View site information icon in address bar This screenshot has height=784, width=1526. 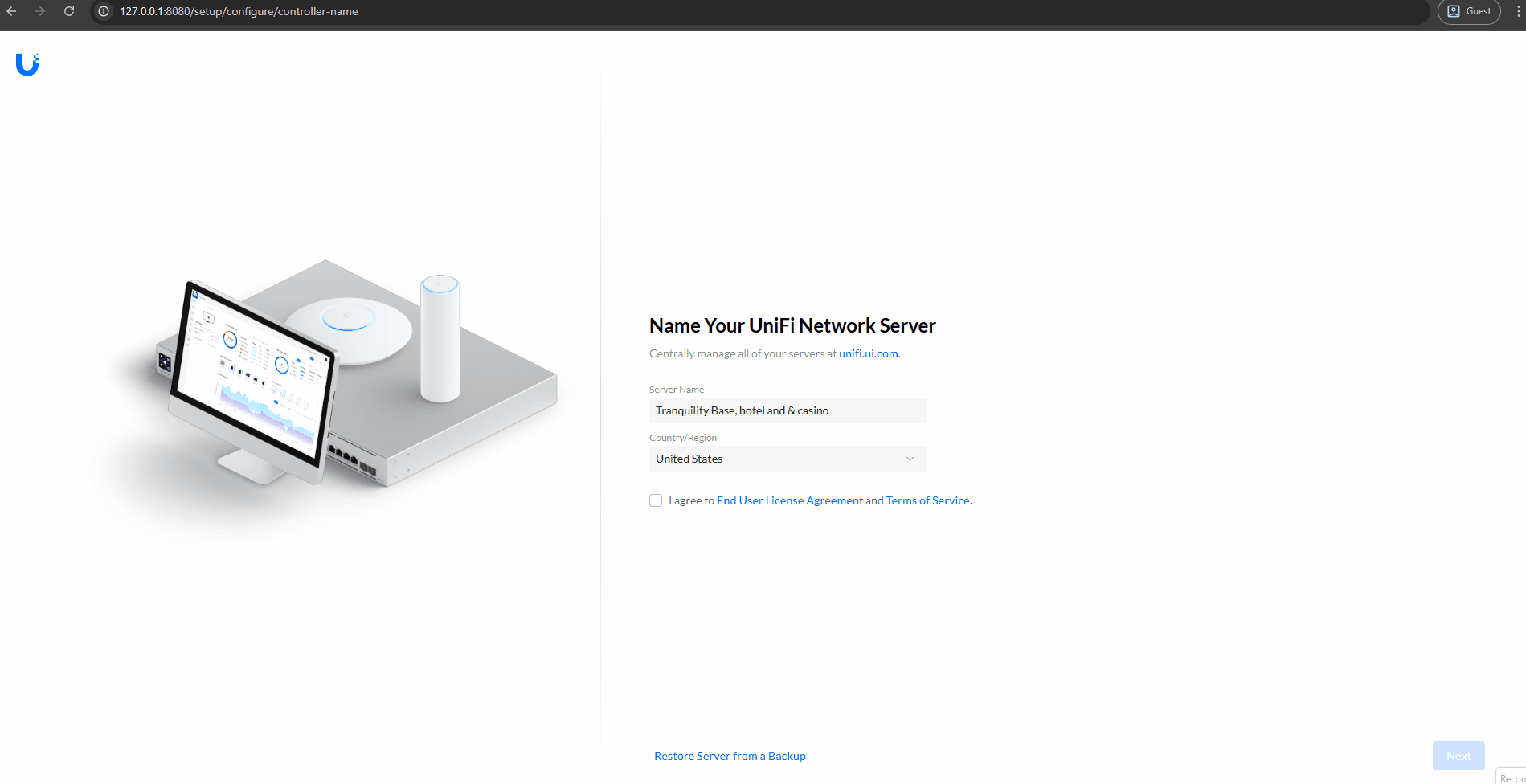pyautogui.click(x=104, y=11)
